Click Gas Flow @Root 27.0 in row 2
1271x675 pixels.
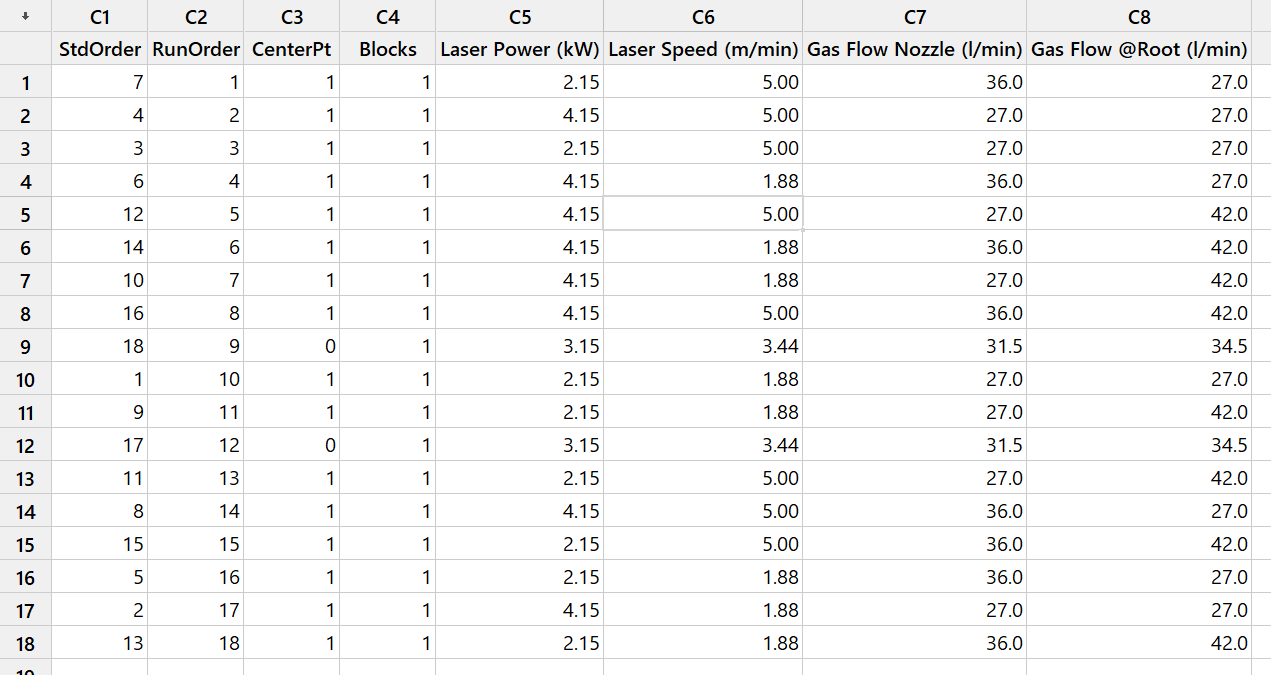click(x=1138, y=115)
